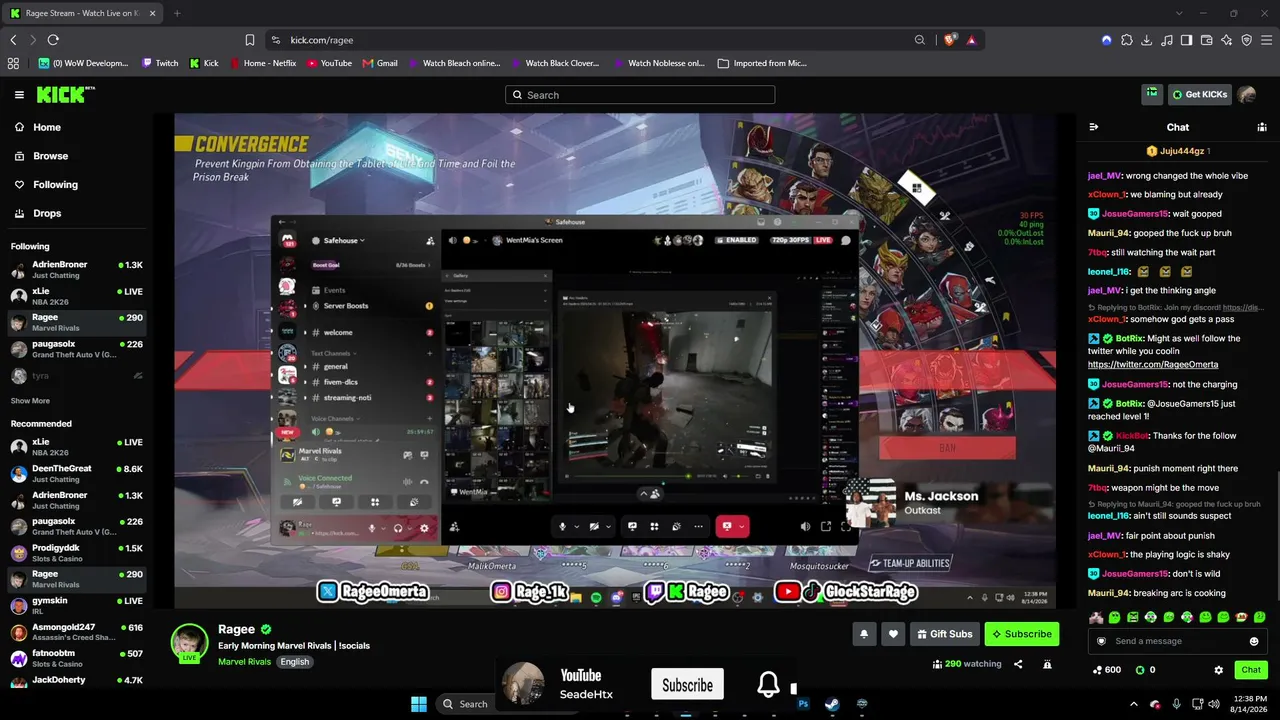This screenshot has width=1280, height=720.
Task: Open the YouTube bookmark
Action: coord(329,63)
